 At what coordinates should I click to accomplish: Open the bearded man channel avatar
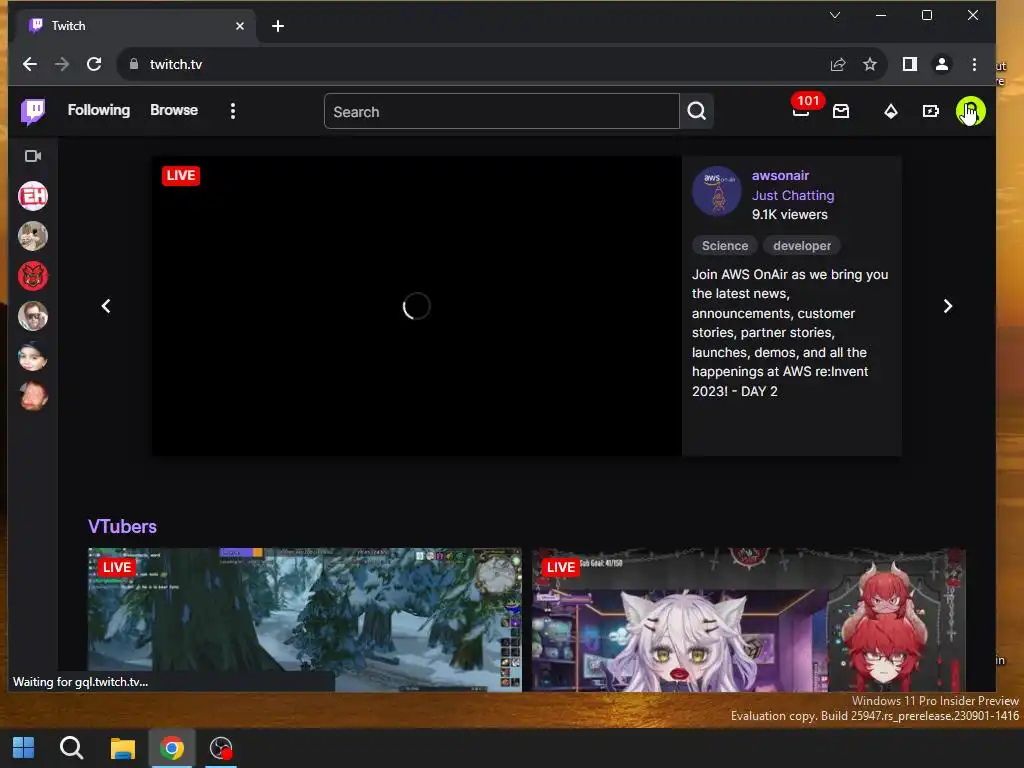33,316
